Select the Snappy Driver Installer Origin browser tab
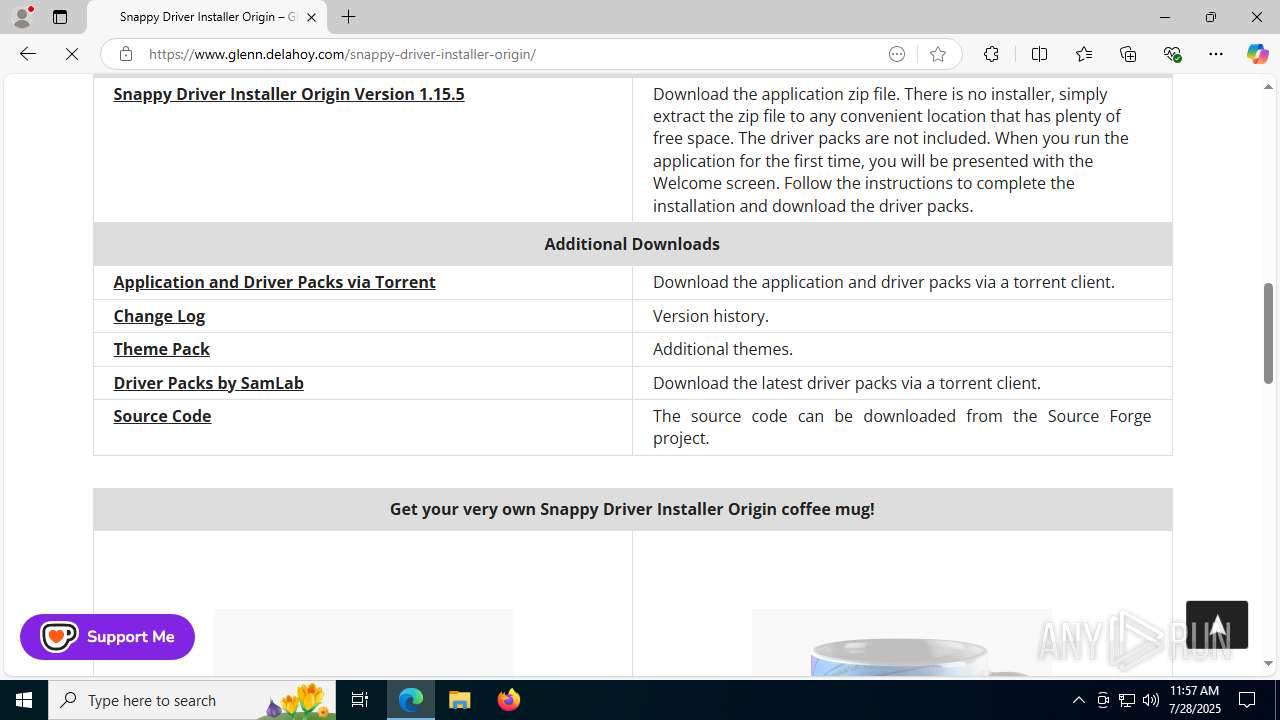Image resolution: width=1280 pixels, height=720 pixels. pos(207,17)
